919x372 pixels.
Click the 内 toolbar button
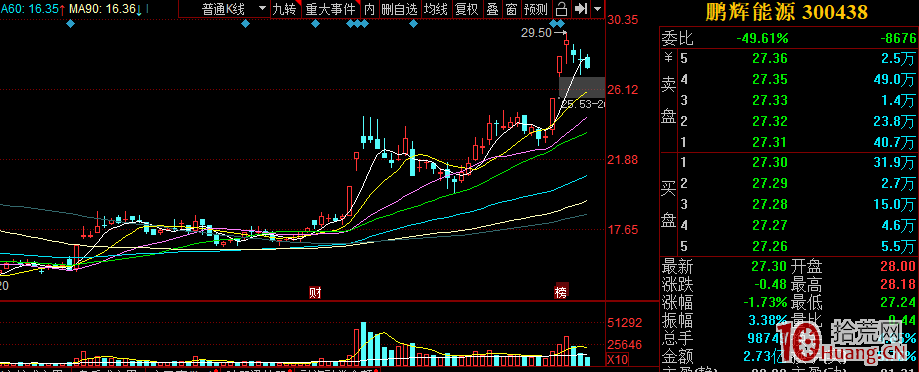tap(369, 9)
